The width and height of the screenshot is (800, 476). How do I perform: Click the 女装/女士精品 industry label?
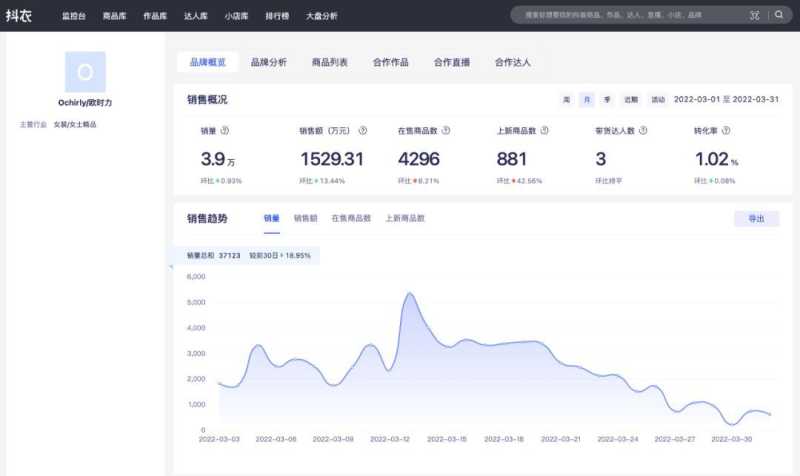75,124
